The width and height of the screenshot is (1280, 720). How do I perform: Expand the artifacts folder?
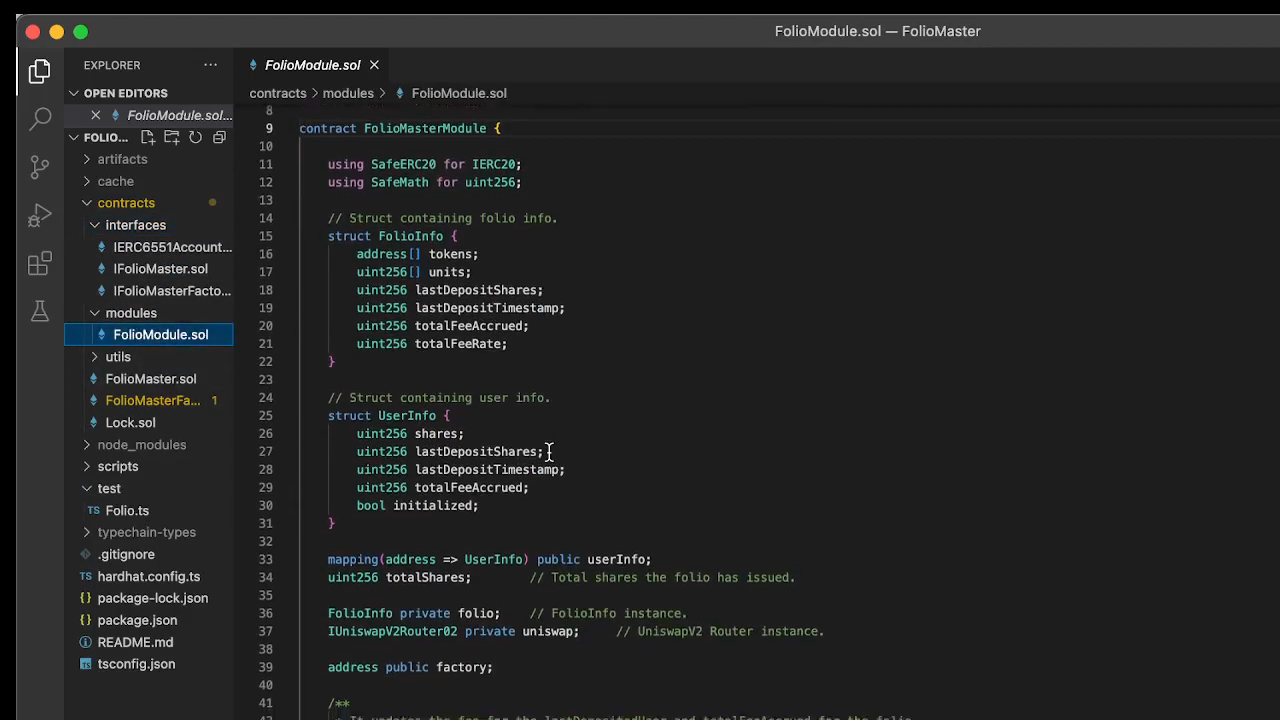[122, 159]
